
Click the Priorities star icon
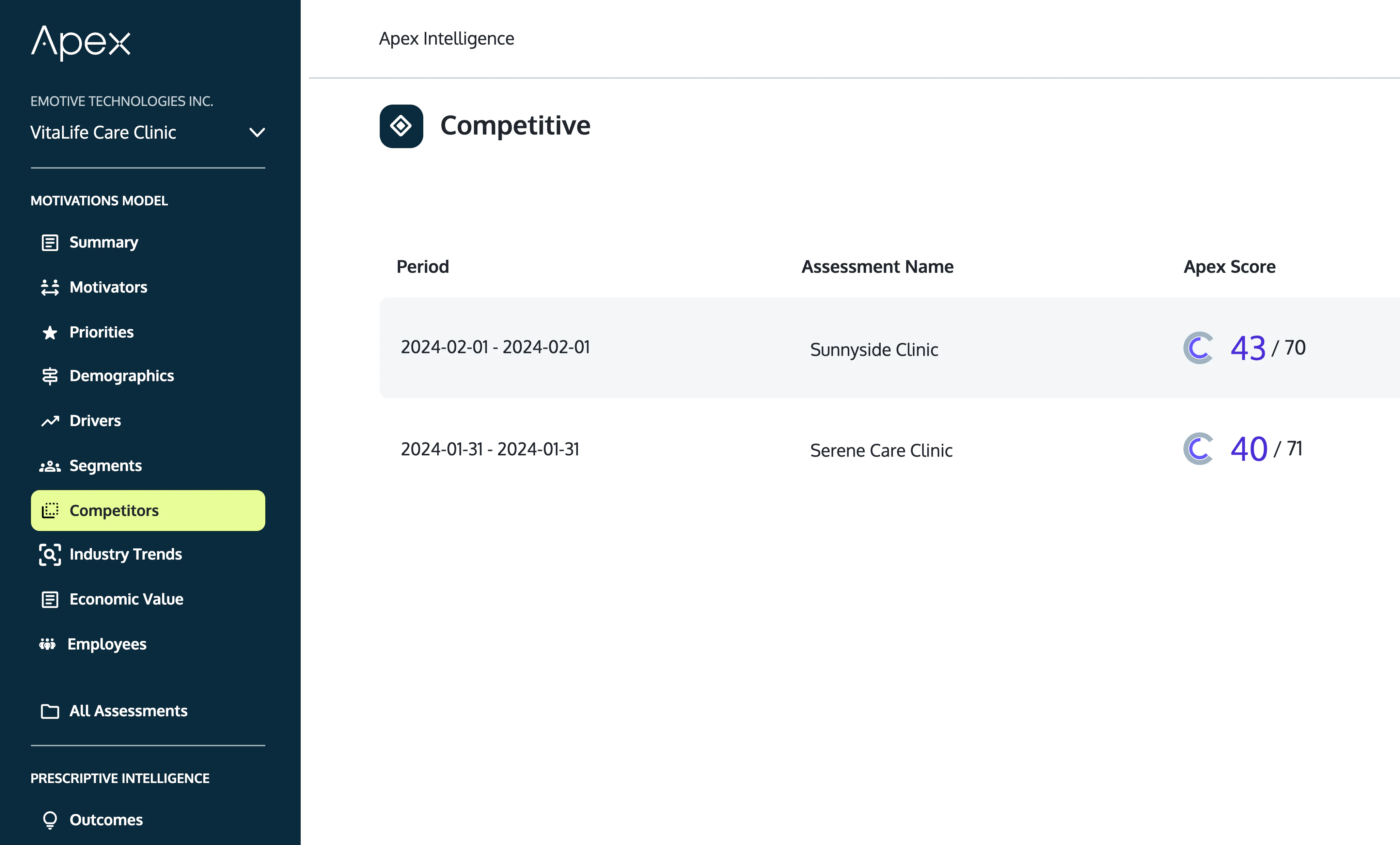50,332
